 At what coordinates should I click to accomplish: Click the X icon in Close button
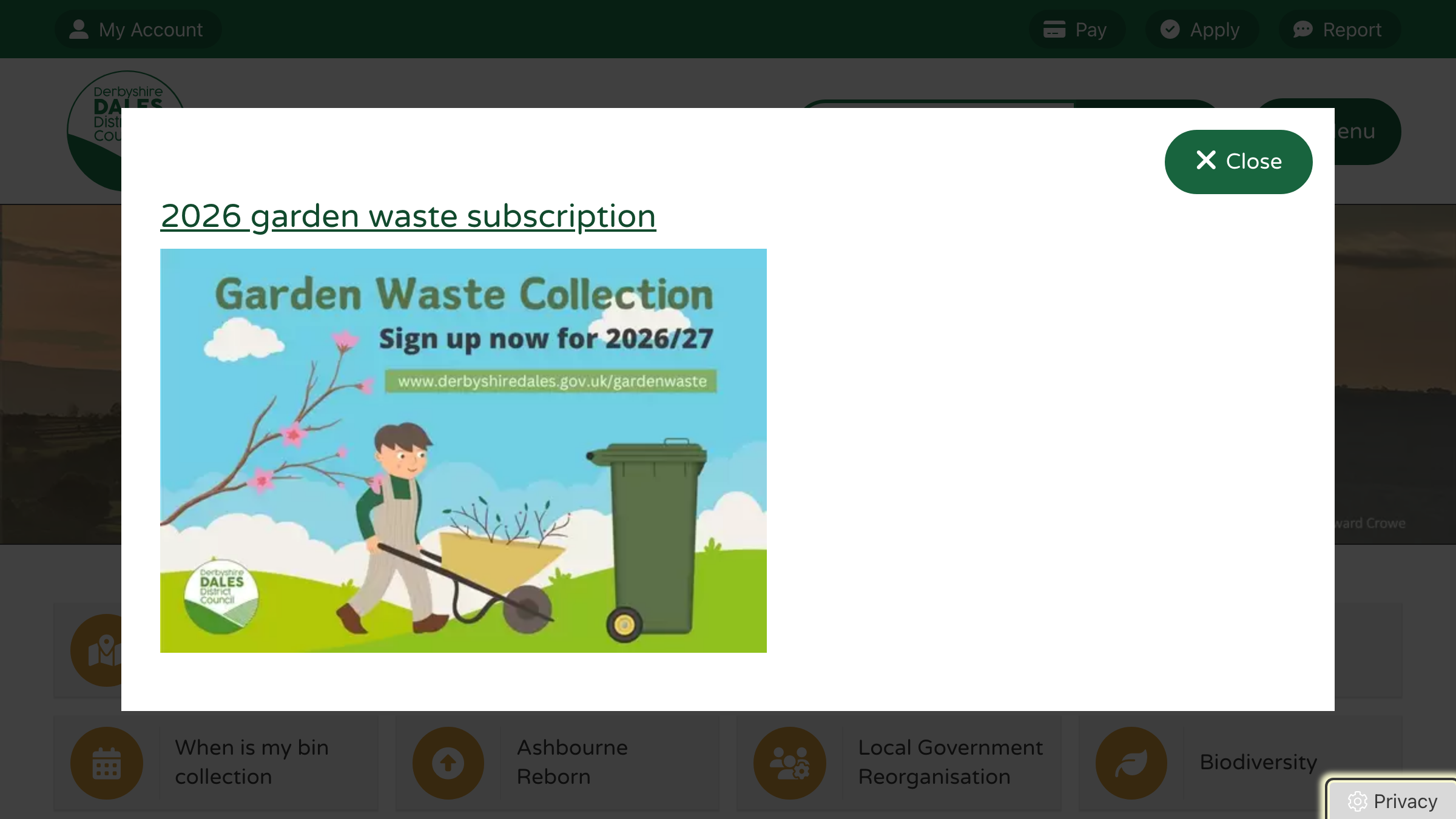(x=1206, y=161)
